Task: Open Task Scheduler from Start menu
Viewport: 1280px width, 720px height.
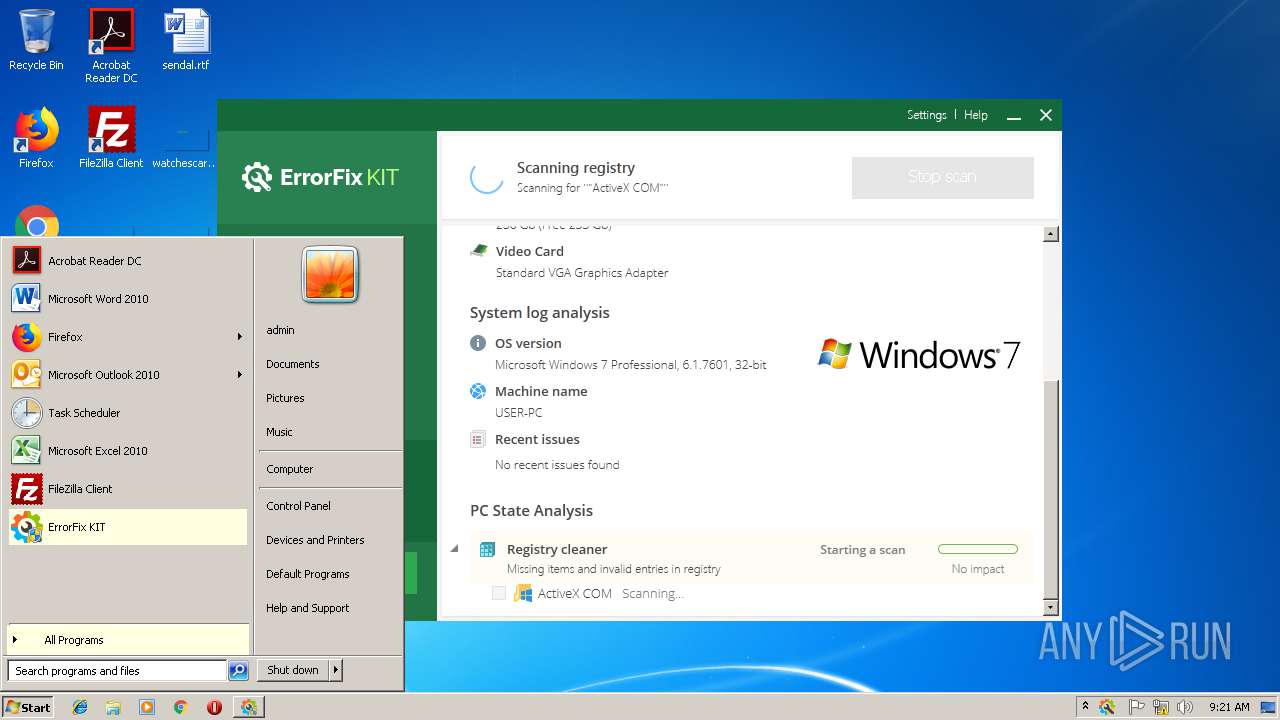Action: [128, 413]
